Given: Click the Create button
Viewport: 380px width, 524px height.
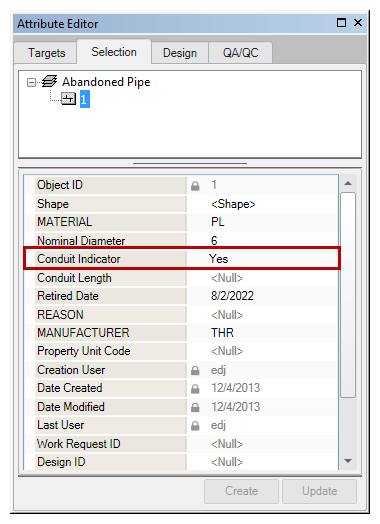Looking at the screenshot, I should pyautogui.click(x=241, y=491).
